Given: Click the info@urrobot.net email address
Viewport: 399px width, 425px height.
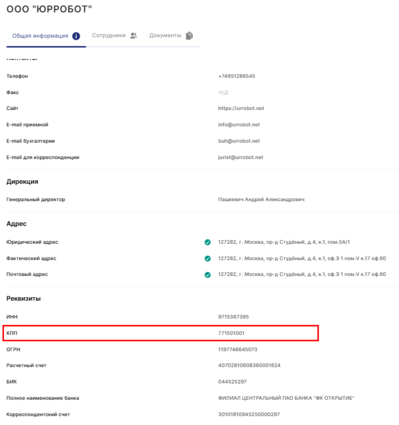Looking at the screenshot, I should [x=239, y=125].
